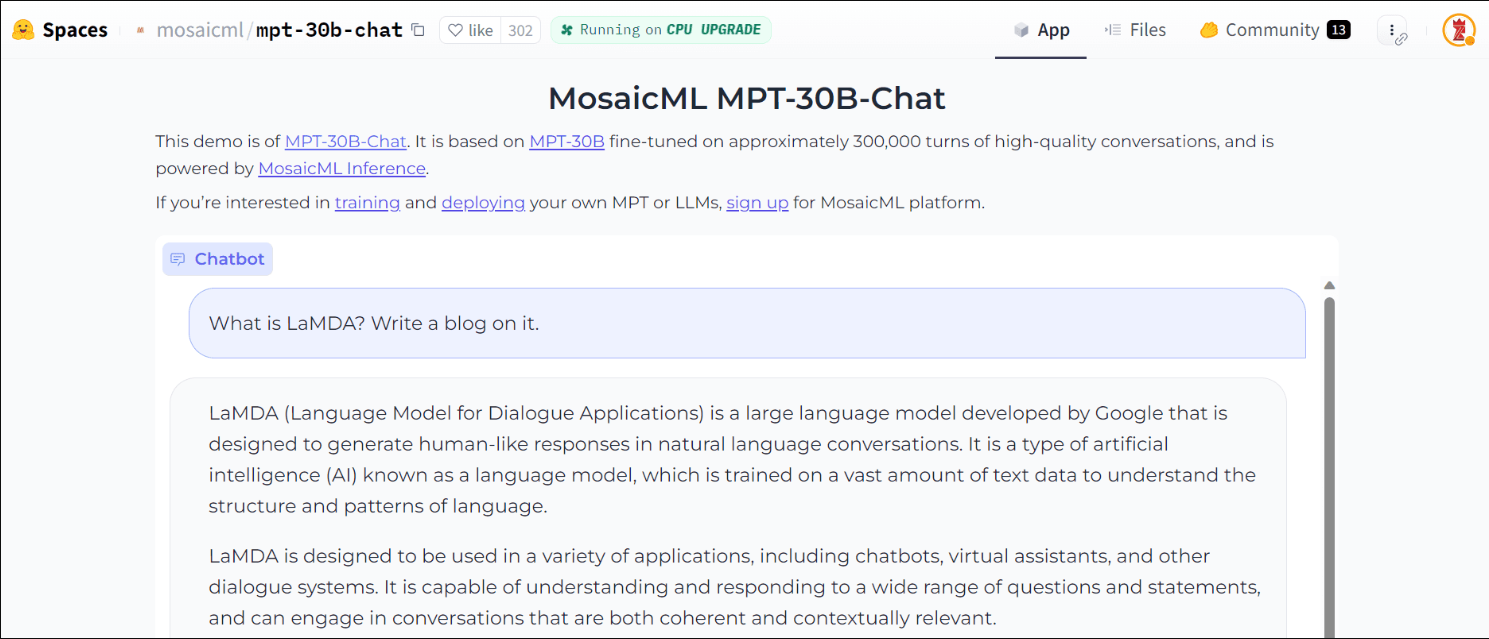
Task: Click the Chatbot label
Action: [218, 259]
